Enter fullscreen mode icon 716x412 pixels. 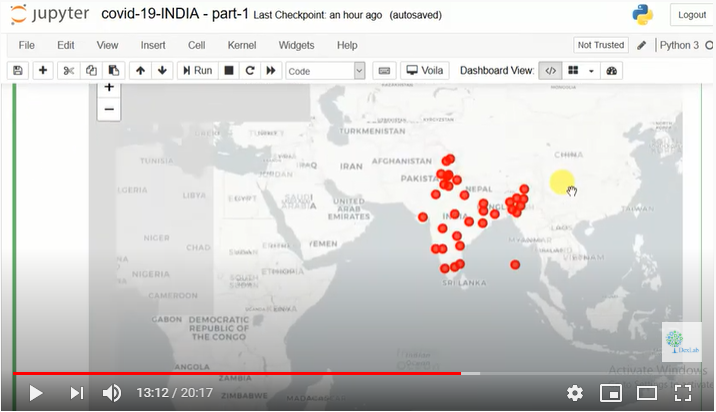[x=683, y=393]
